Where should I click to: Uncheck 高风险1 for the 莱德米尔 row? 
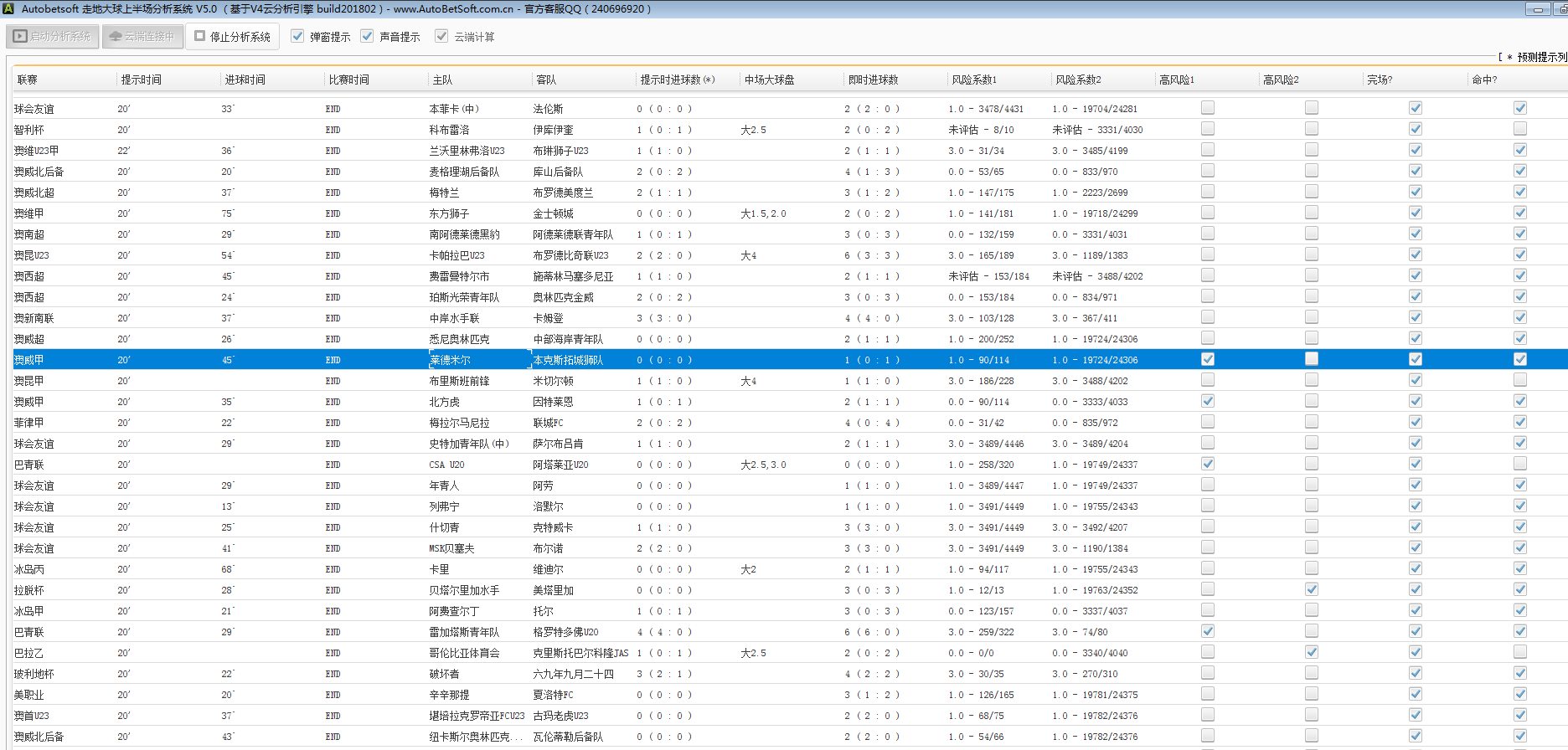(1207, 359)
